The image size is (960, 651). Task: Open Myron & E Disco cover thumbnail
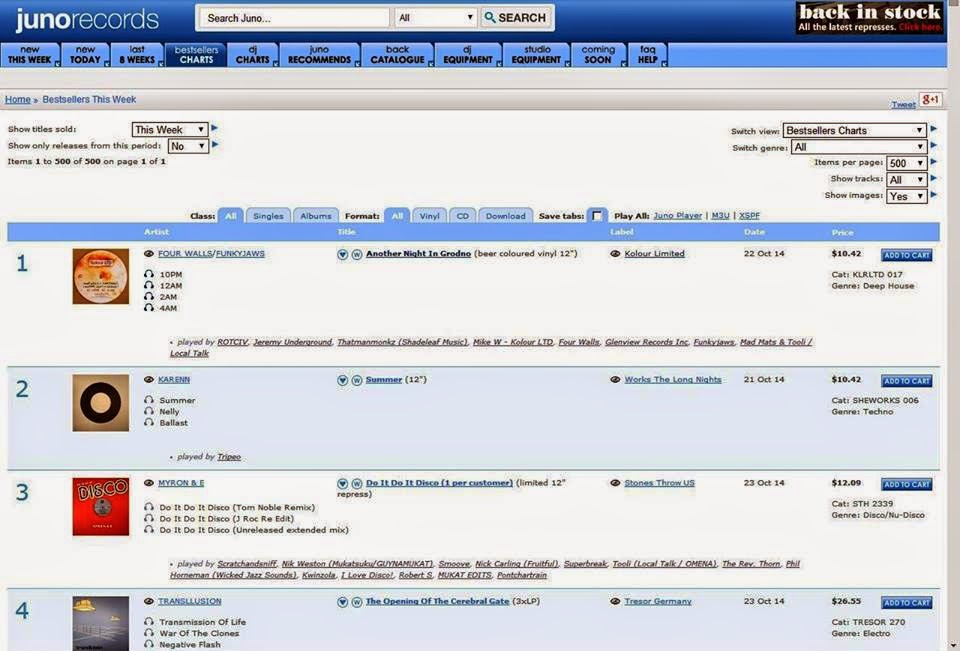click(100, 506)
